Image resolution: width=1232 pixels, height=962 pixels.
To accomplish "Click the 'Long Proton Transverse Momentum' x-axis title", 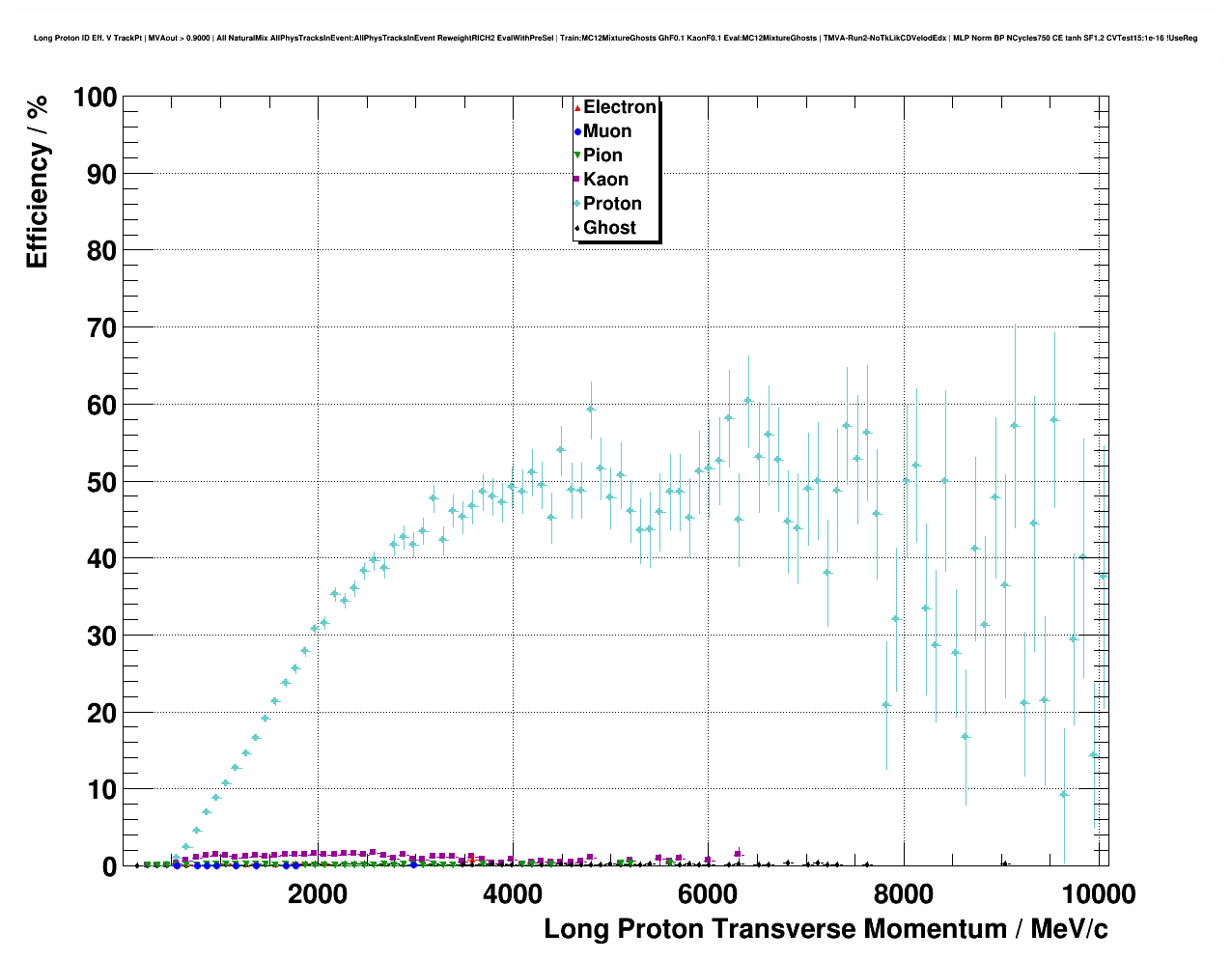I will click(826, 929).
